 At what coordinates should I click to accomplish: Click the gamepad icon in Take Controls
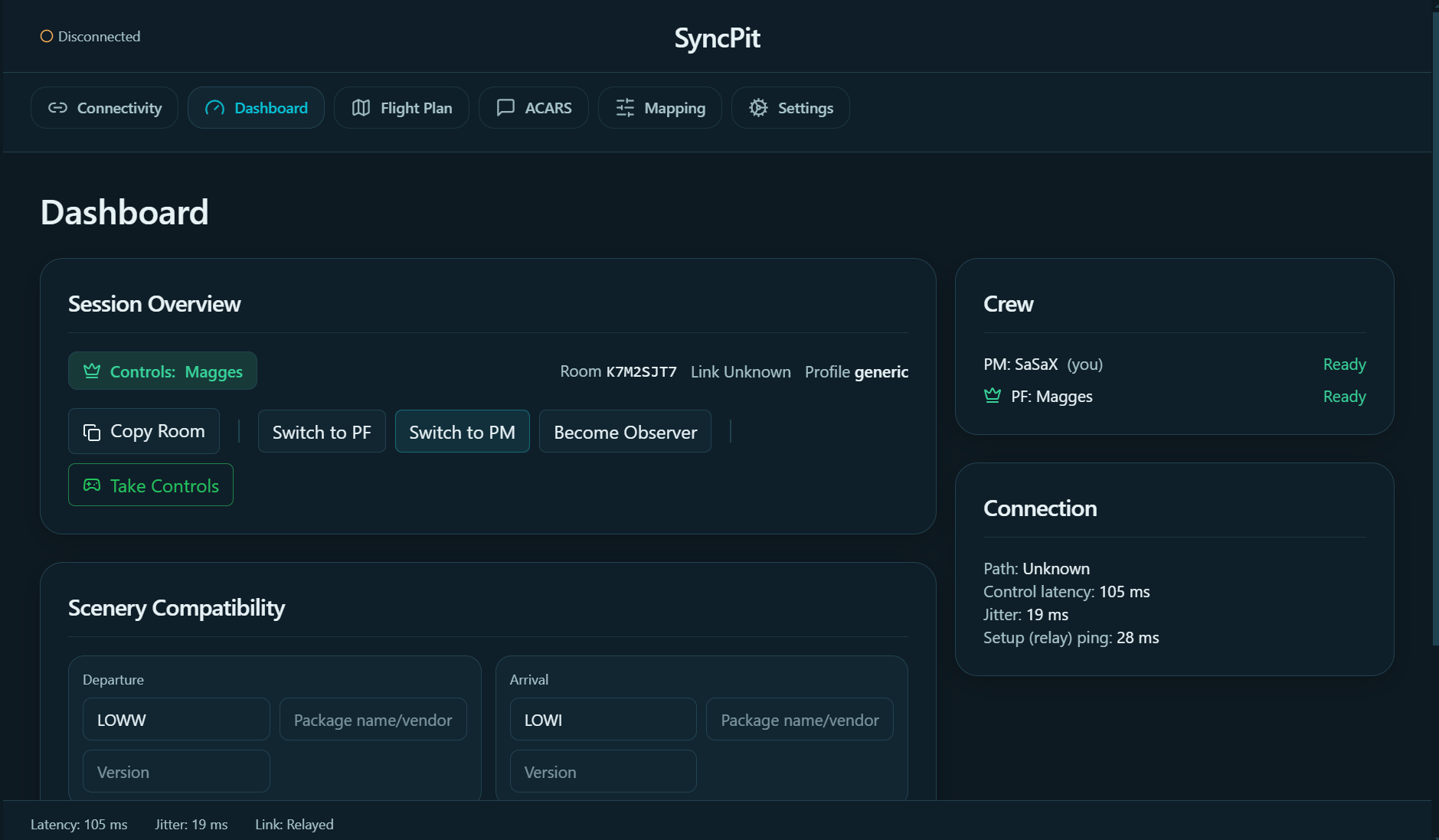[x=92, y=485]
